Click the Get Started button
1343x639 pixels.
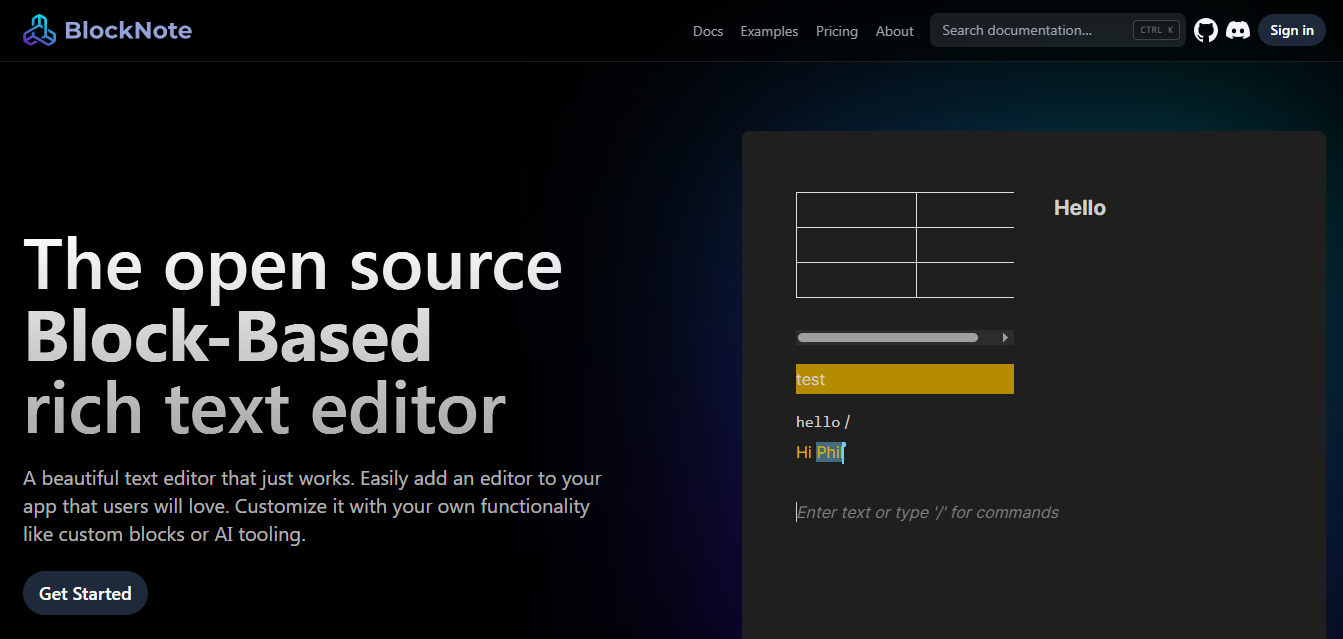pyautogui.click(x=85, y=593)
